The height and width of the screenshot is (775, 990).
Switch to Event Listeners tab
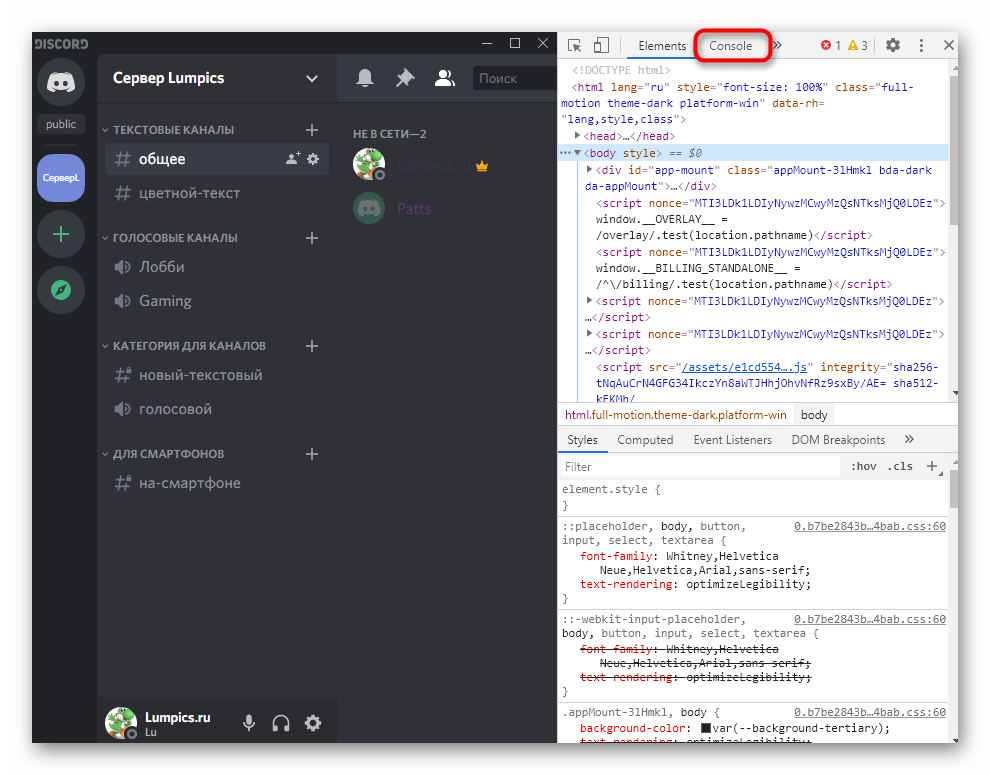click(x=732, y=440)
